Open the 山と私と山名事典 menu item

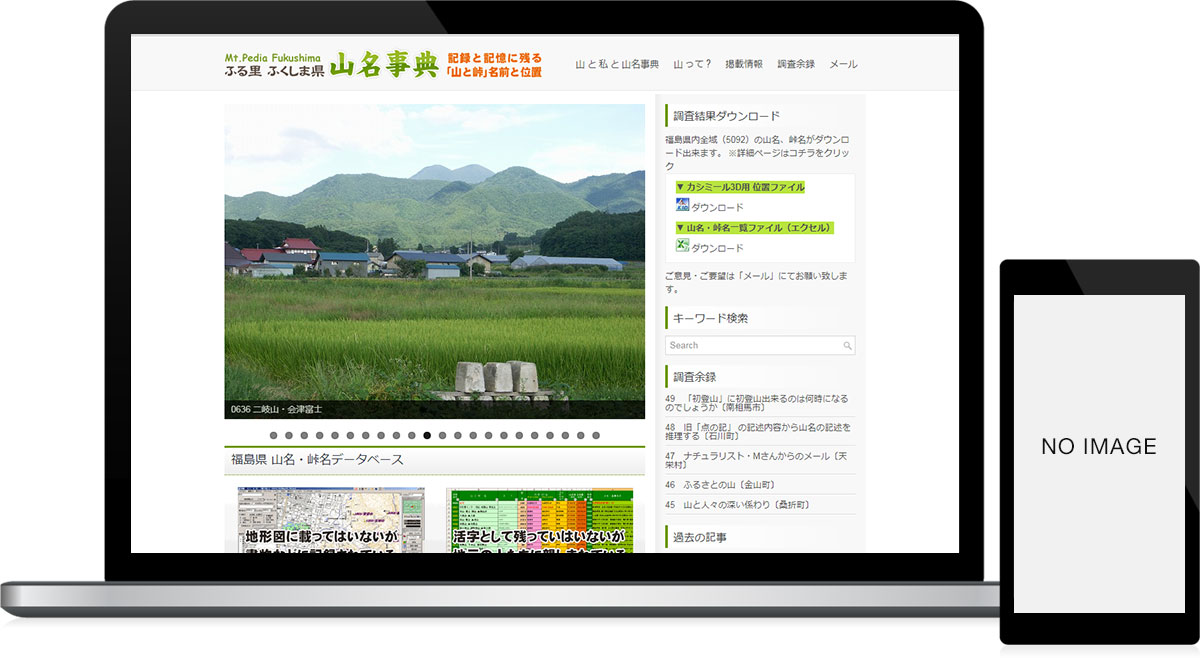(617, 64)
